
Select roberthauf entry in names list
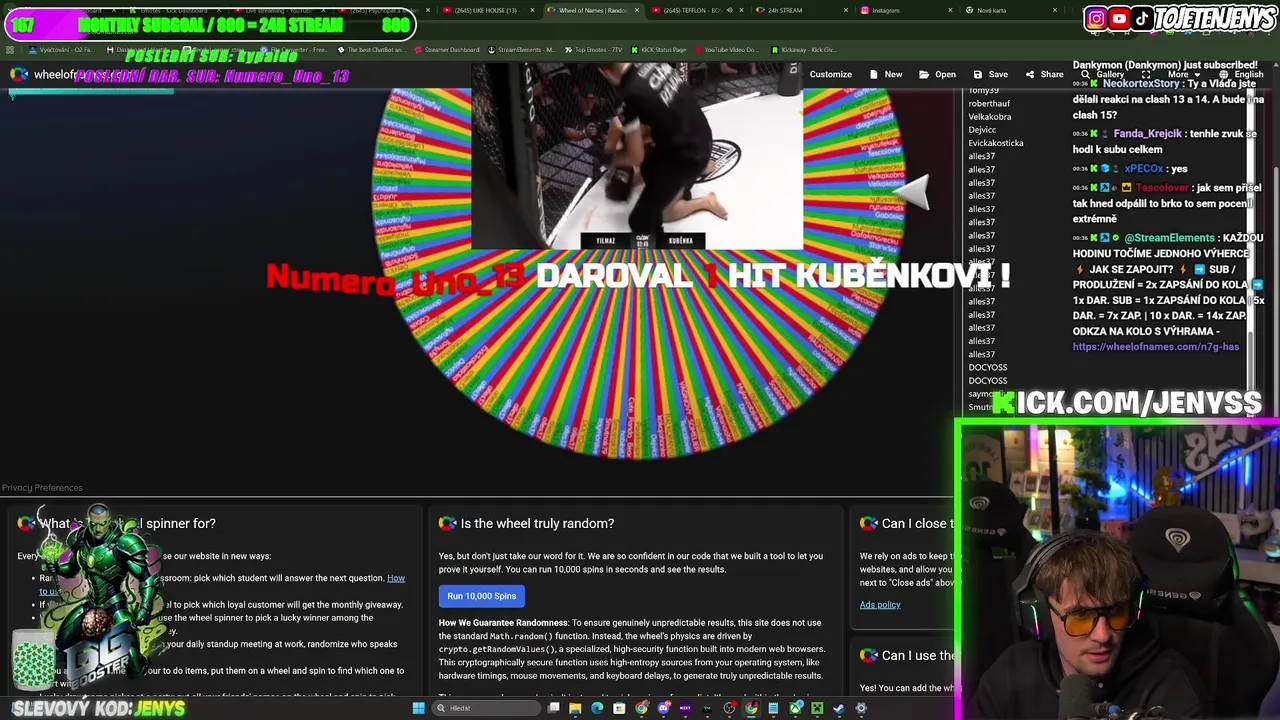pos(988,103)
